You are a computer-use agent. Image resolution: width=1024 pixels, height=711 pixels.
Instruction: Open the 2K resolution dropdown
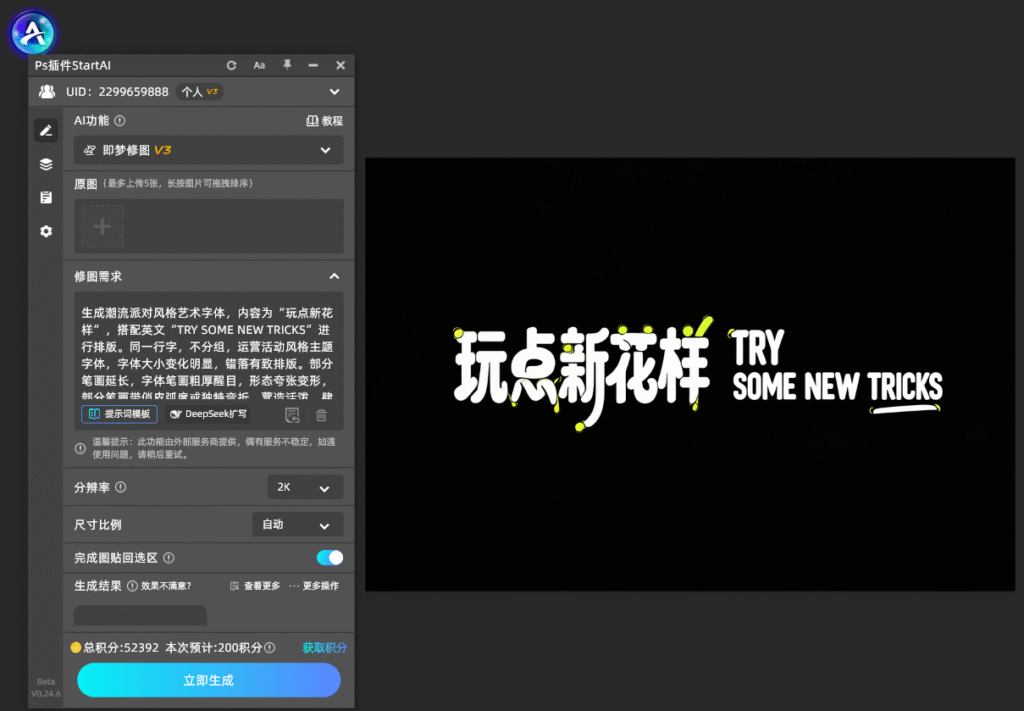click(x=305, y=487)
